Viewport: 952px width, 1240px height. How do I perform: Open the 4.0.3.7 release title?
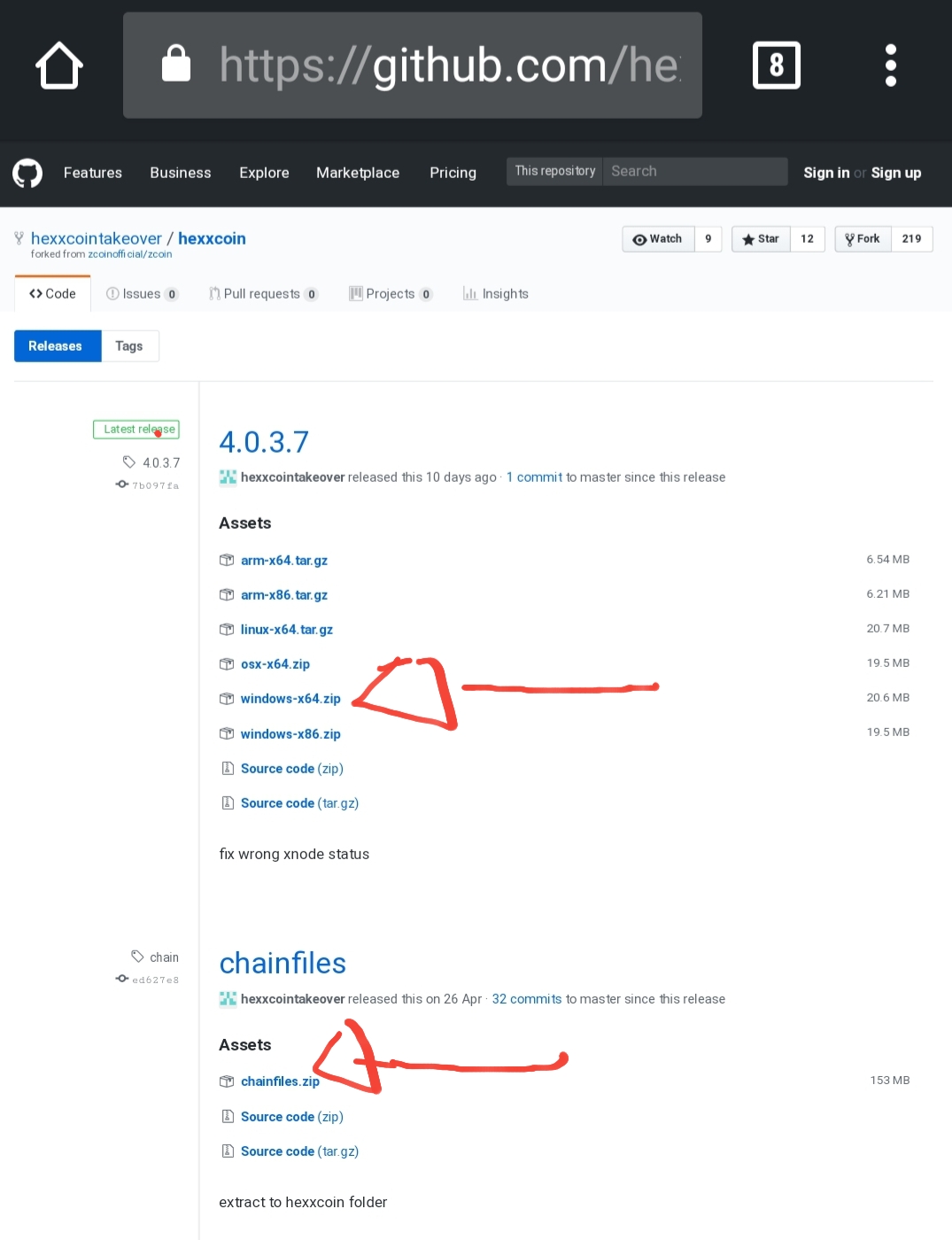click(264, 442)
